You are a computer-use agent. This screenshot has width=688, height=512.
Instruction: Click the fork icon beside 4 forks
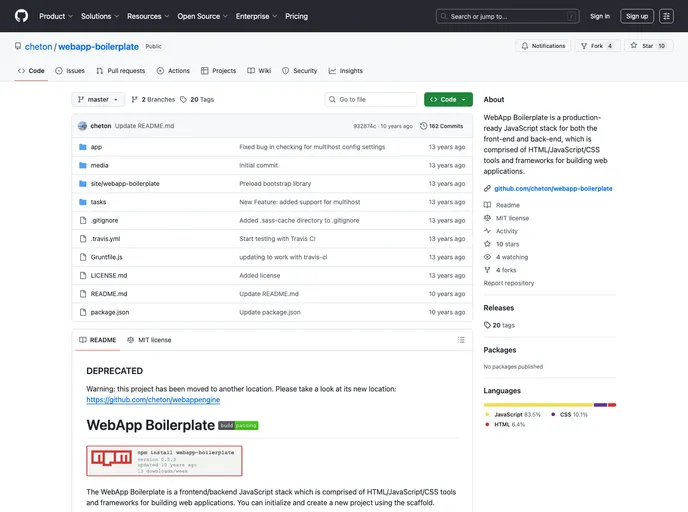click(x=487, y=270)
